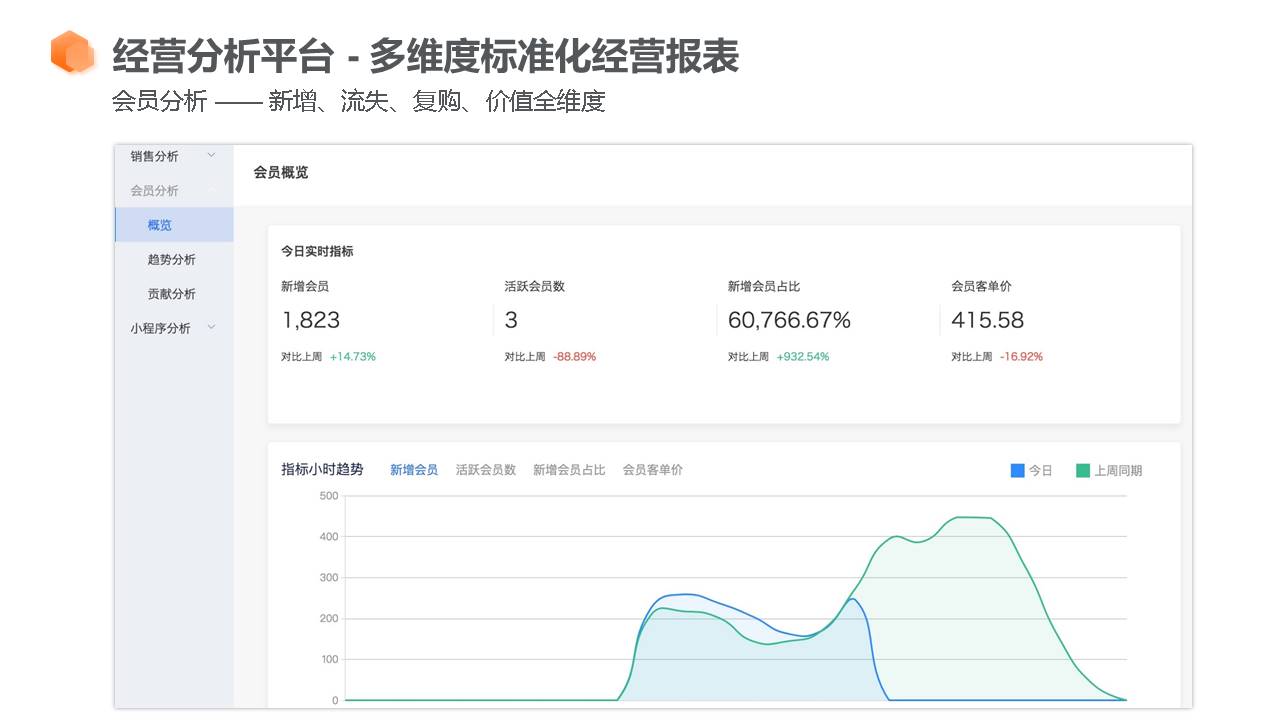Toggle the green 上周同期 legend swatch
Viewport: 1280px width, 720px height.
pos(1083,470)
